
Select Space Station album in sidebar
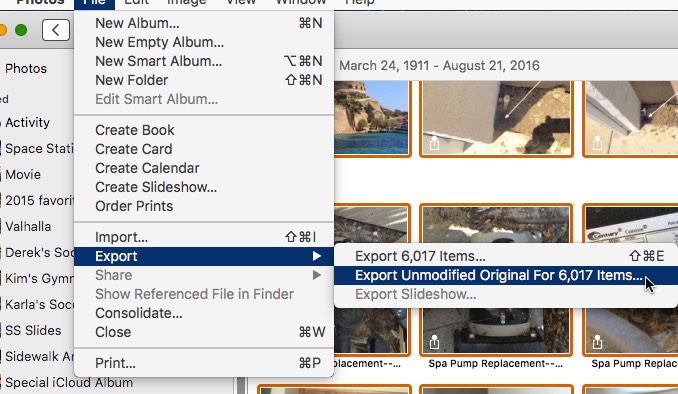[39, 148]
